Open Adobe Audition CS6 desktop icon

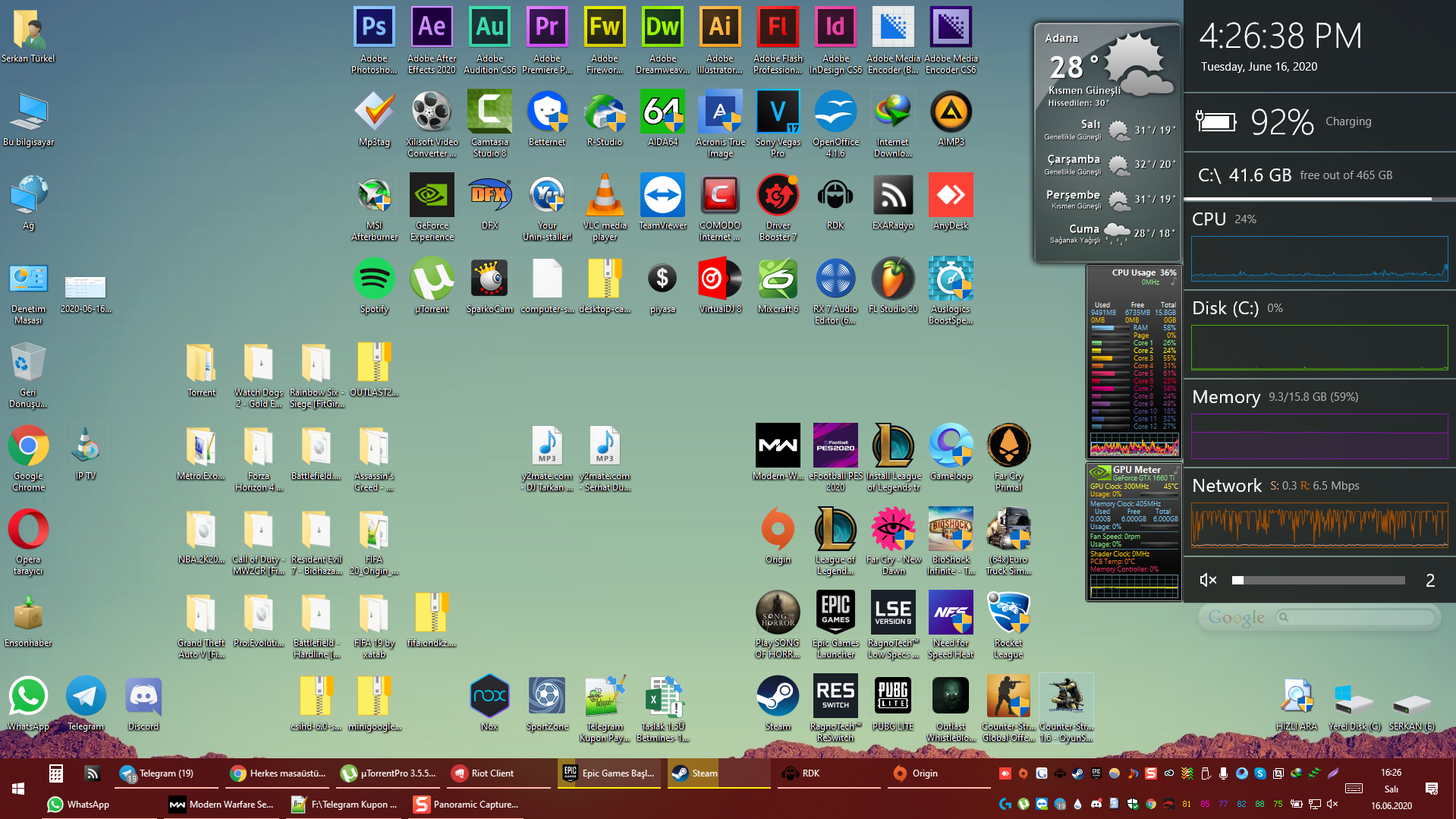point(489,39)
